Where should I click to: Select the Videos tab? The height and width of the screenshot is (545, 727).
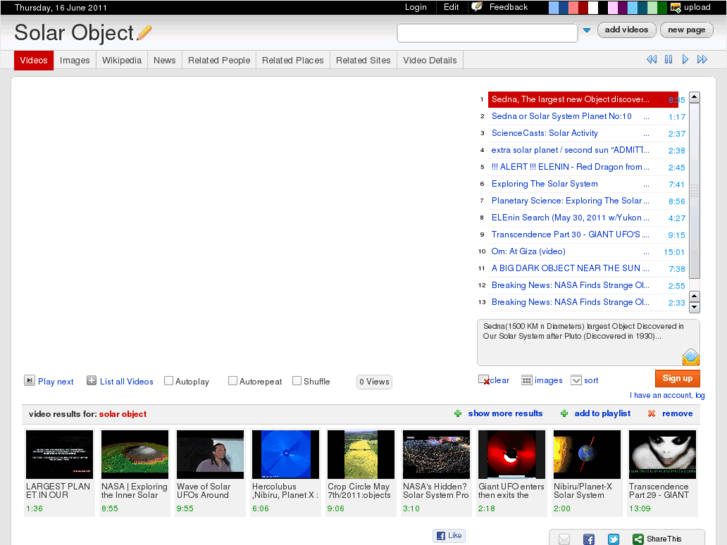click(33, 60)
